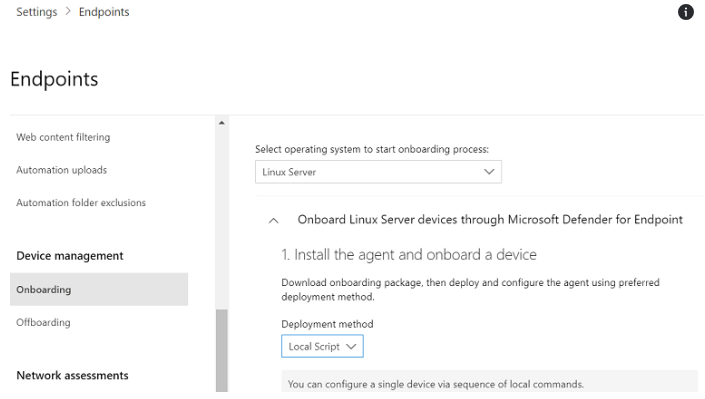Go to Settings in the breadcrumb
Screen dimensions: 705x399
tap(37, 12)
